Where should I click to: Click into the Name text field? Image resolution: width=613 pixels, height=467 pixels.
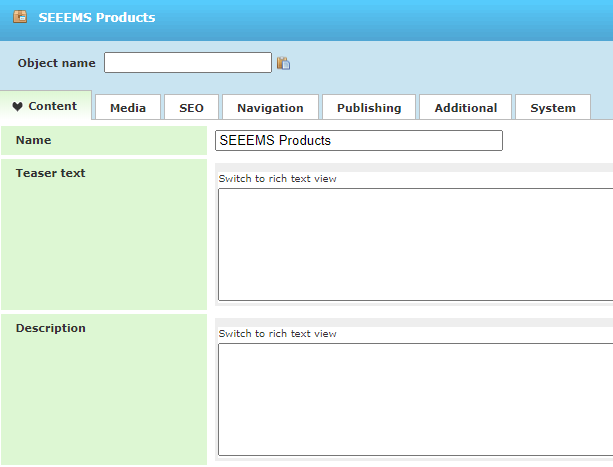(358, 140)
